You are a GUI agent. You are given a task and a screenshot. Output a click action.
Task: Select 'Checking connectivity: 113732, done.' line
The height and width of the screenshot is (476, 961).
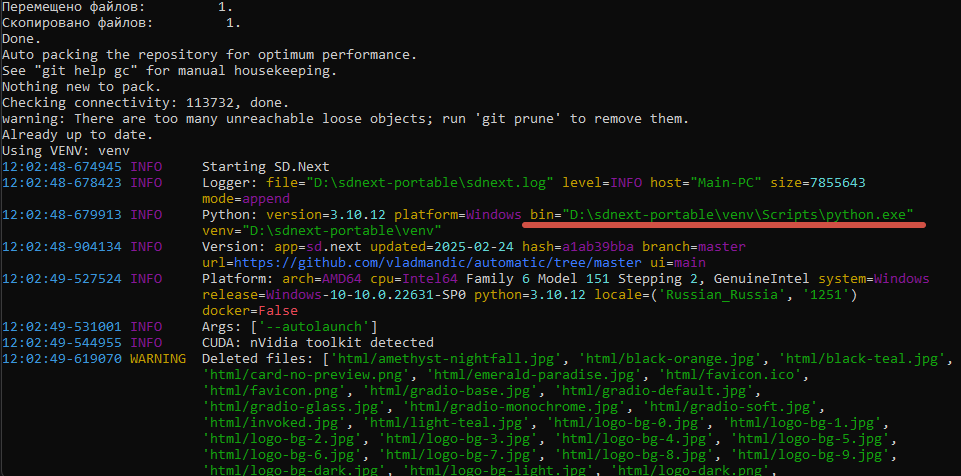[145, 102]
